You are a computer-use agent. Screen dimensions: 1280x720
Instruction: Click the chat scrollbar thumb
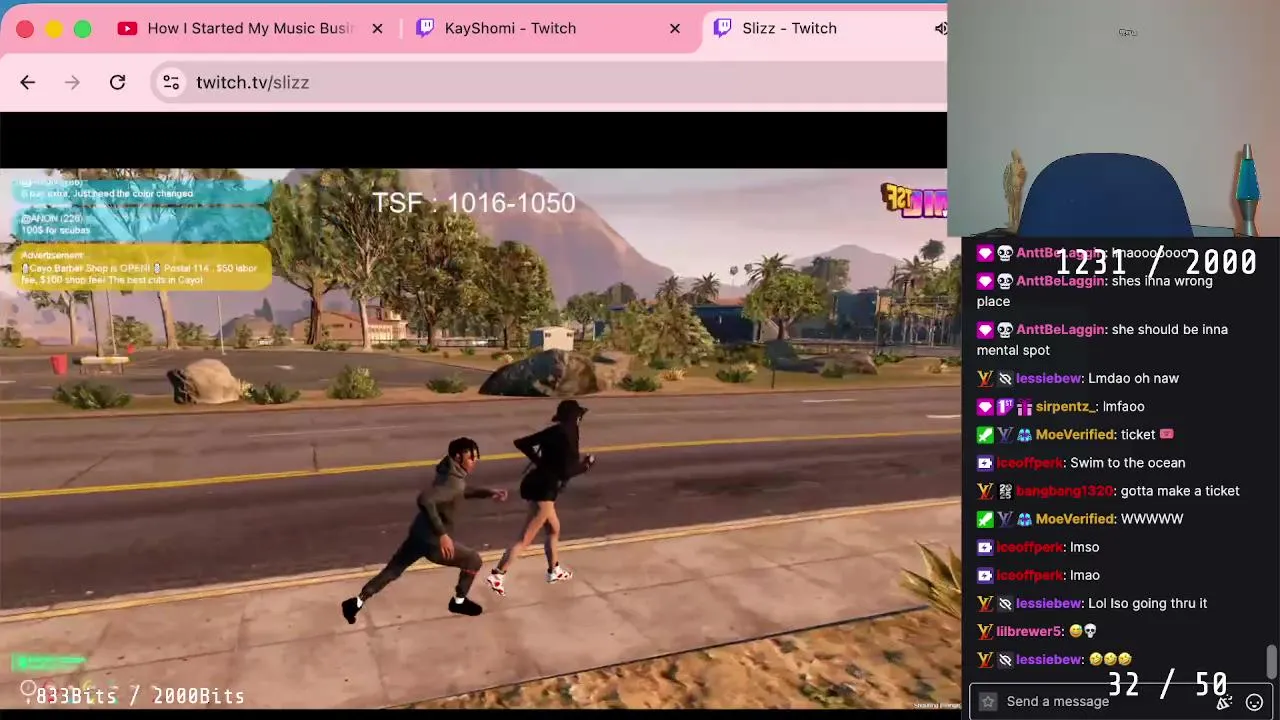coord(1271,661)
